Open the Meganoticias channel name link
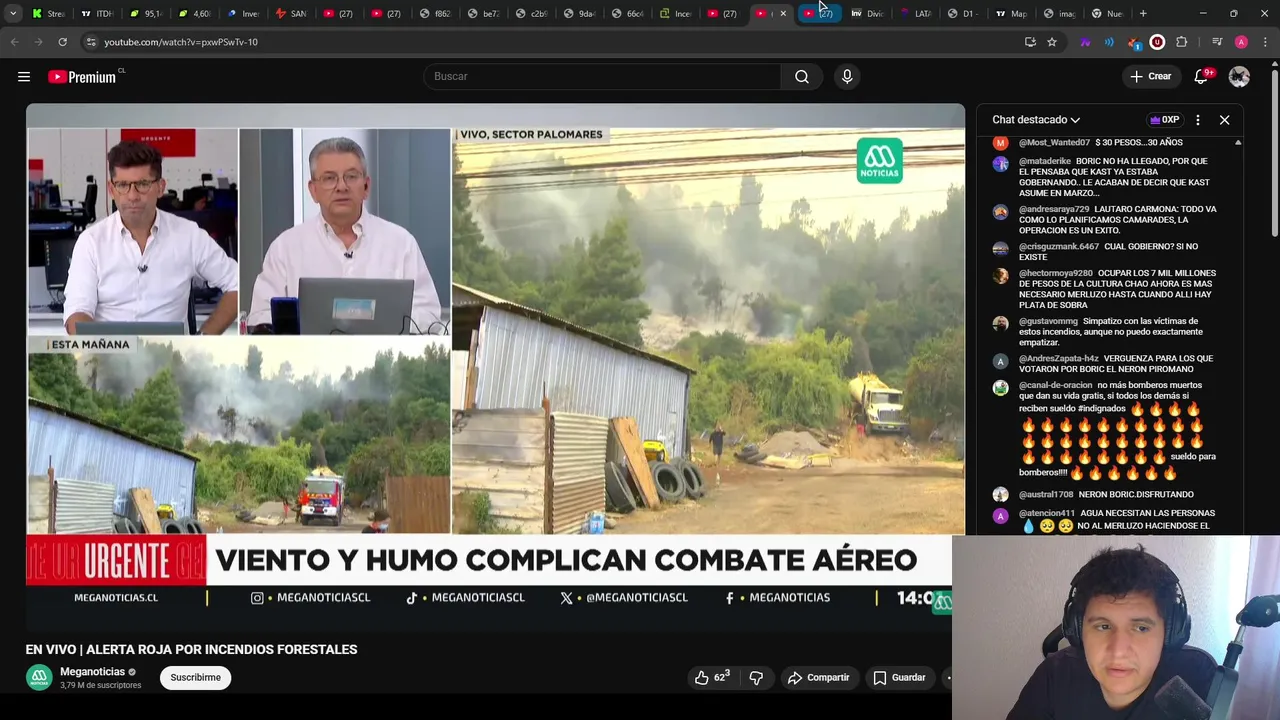This screenshot has width=1280, height=720. pyautogui.click(x=92, y=672)
